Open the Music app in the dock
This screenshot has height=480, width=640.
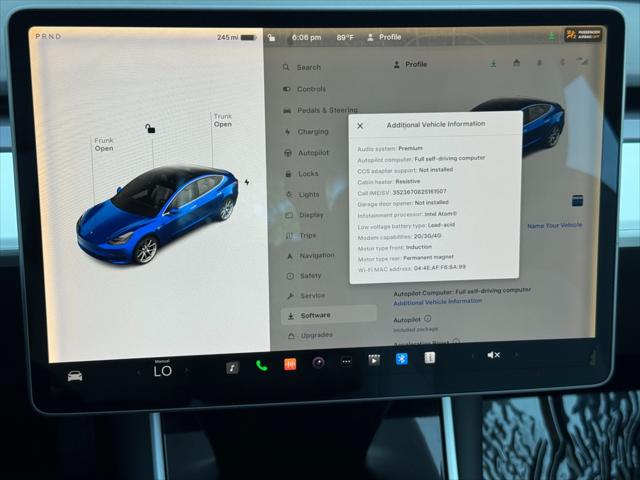(x=232, y=368)
